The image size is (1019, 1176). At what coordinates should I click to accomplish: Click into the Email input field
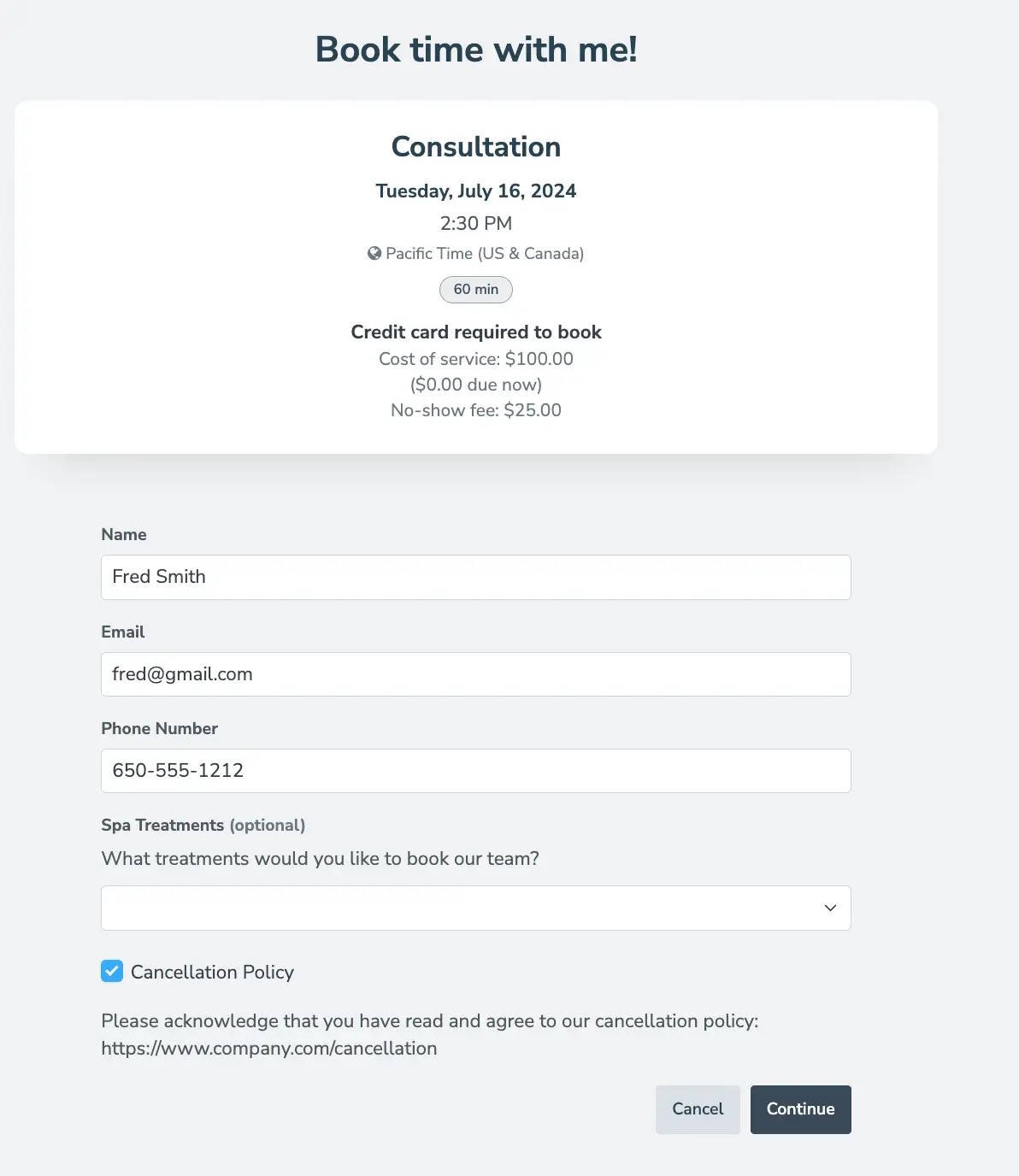point(475,674)
